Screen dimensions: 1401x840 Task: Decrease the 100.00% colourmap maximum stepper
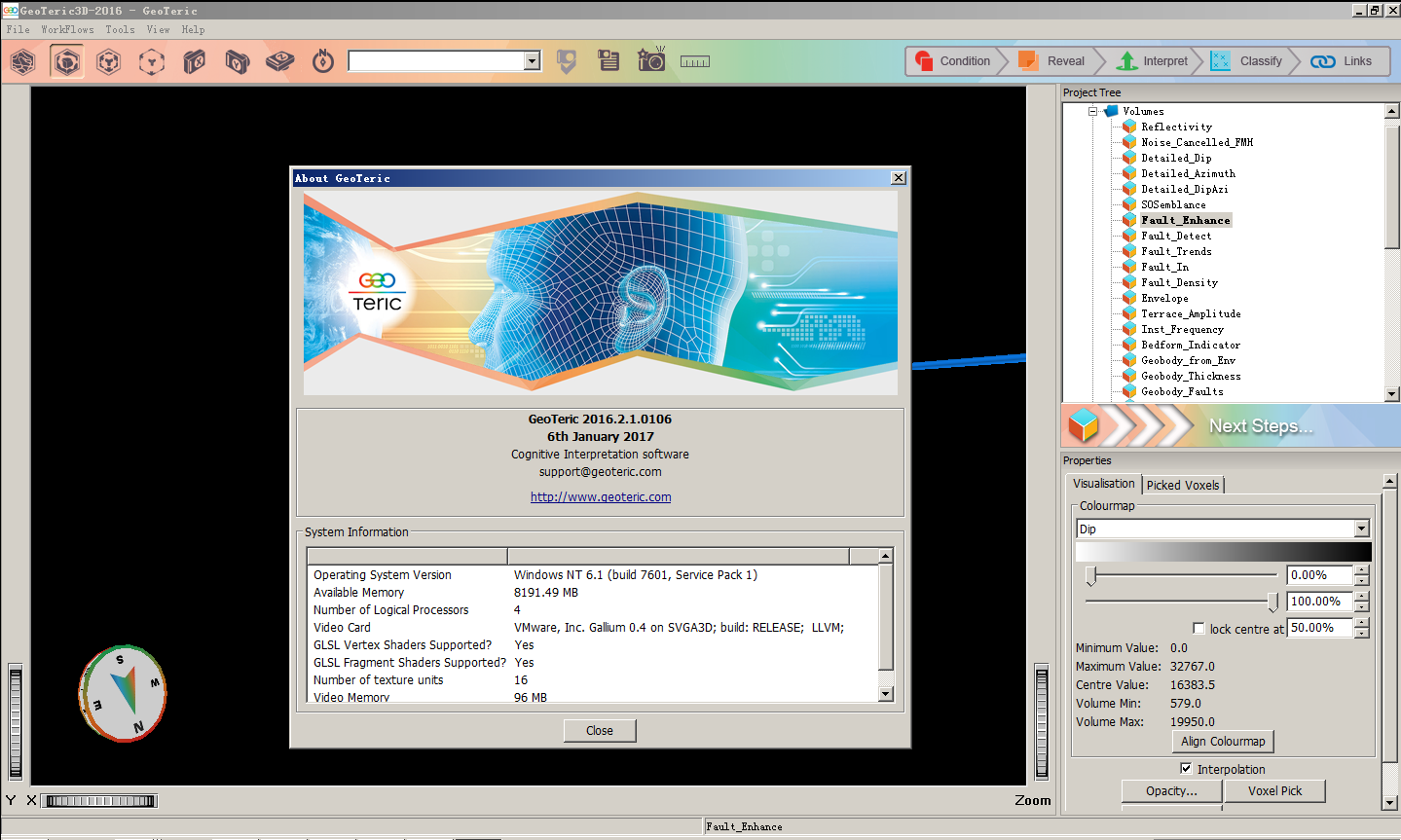(x=1362, y=607)
